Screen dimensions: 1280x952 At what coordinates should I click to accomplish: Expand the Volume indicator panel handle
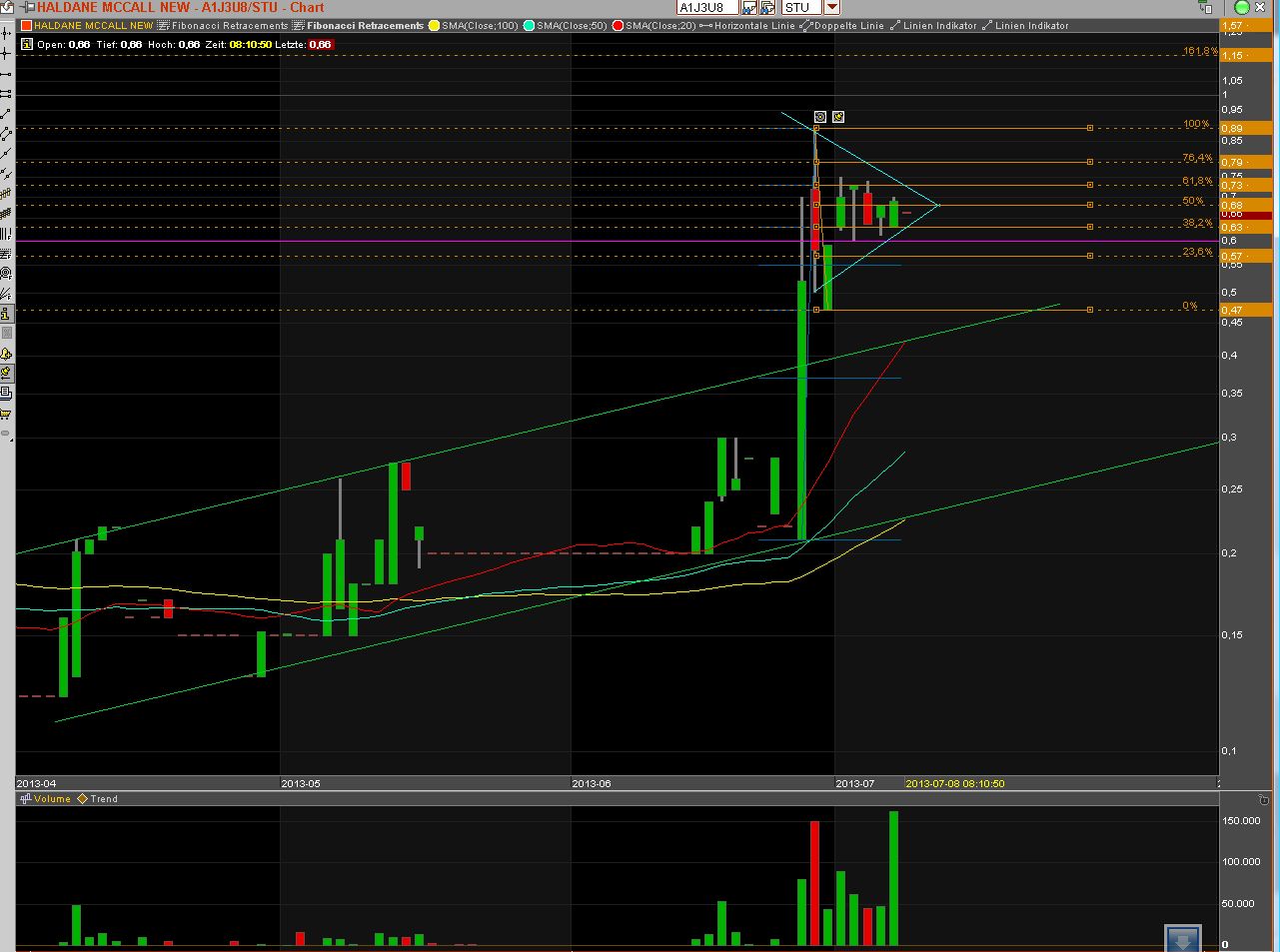(26, 799)
